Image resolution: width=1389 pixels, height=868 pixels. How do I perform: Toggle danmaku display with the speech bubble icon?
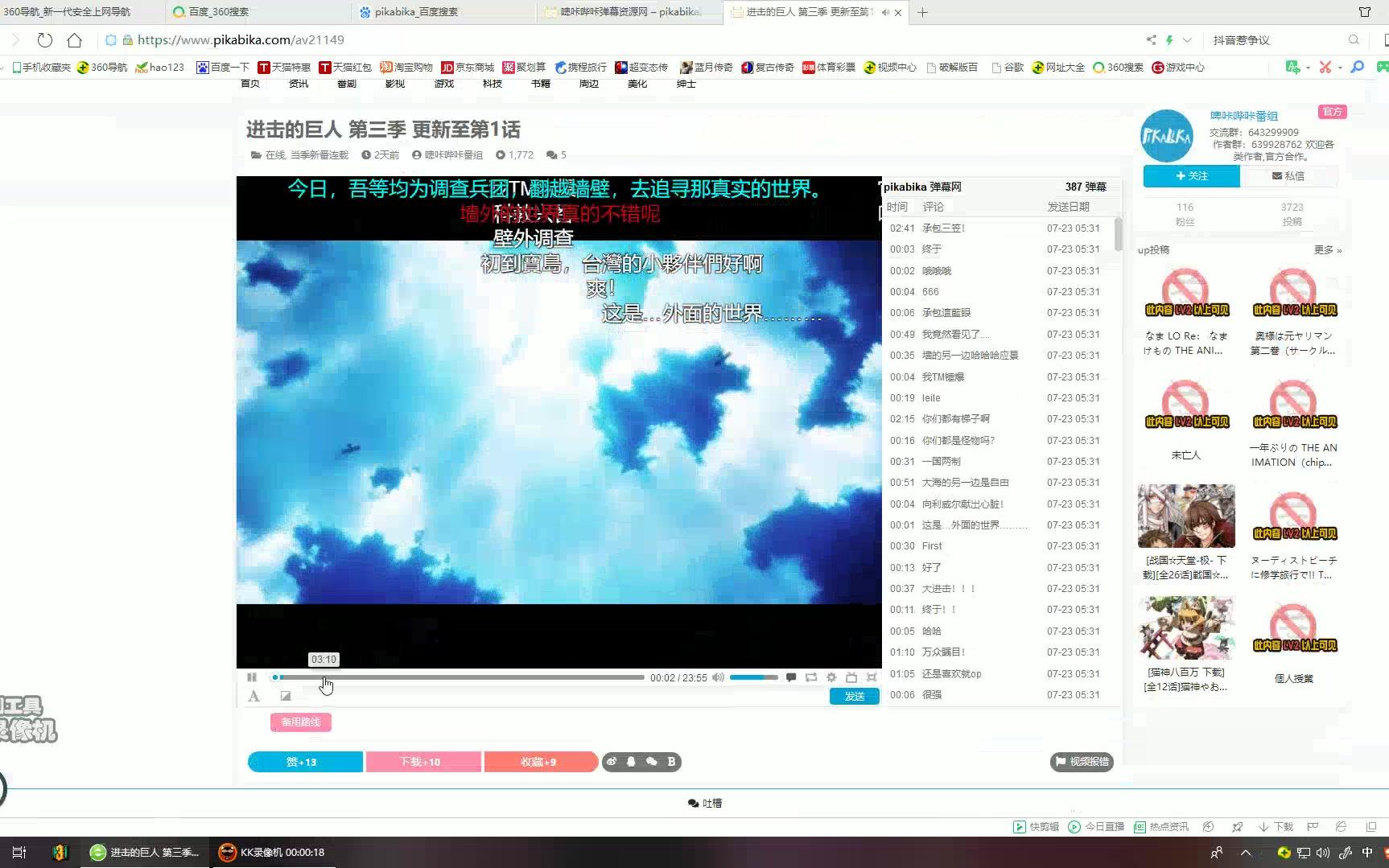click(791, 677)
